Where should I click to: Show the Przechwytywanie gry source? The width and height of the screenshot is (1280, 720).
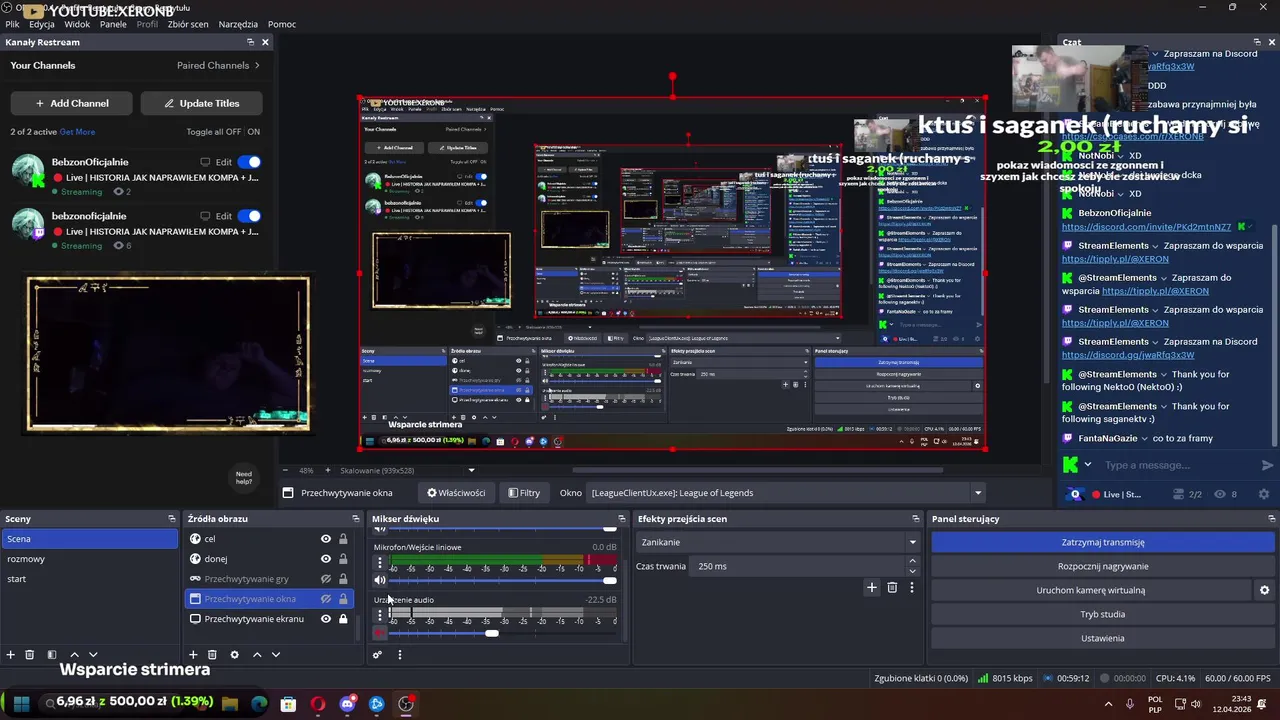coord(325,579)
